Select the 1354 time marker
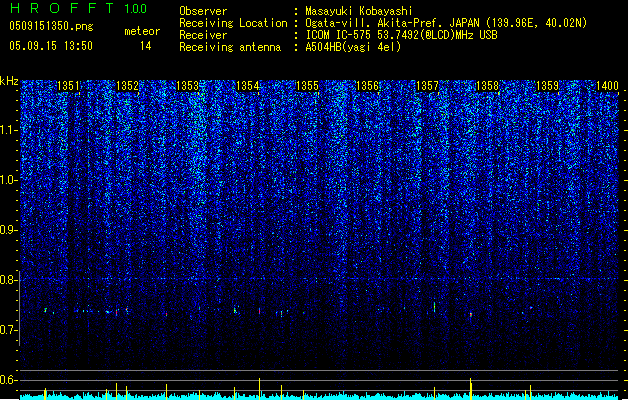Viewport: 629px width, 400px height. (x=248, y=86)
